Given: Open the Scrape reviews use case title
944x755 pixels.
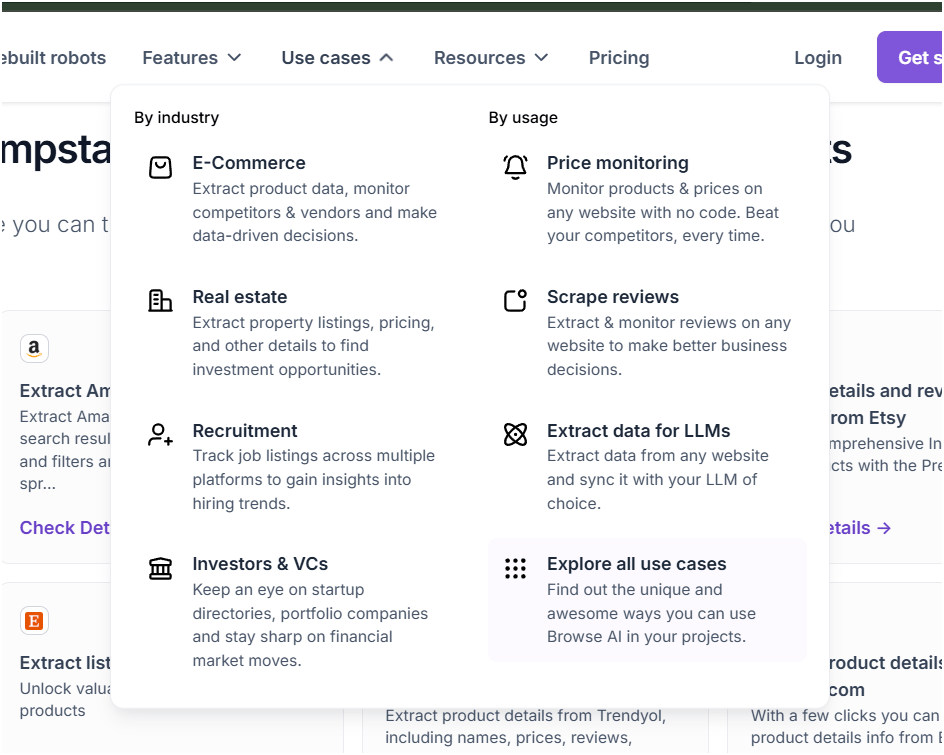Looking at the screenshot, I should coord(612,297).
